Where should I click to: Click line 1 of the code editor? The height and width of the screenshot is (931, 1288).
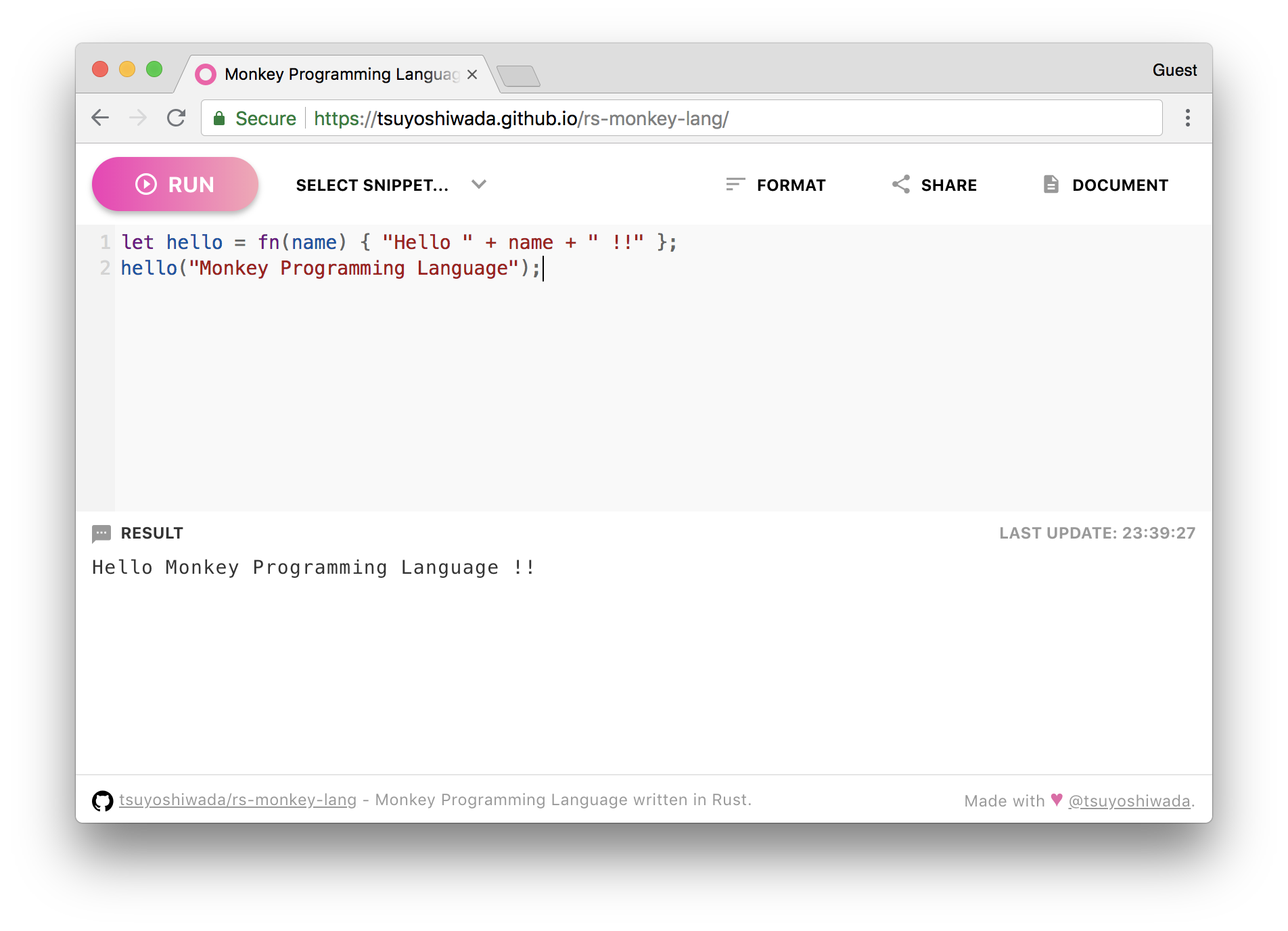tap(399, 242)
